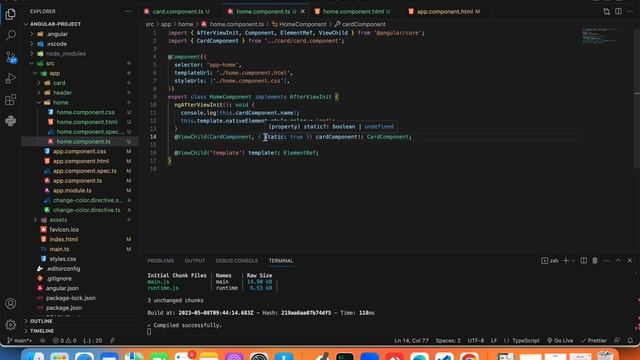This screenshot has width=640, height=360.
Task: Open the Search view in activity bar
Action: (x=11, y=35)
